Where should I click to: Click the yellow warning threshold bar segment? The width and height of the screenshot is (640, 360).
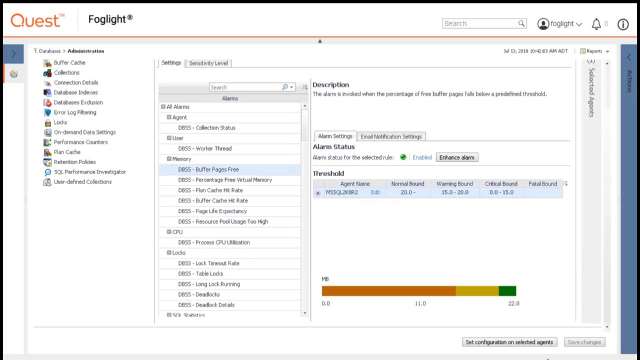pyautogui.click(x=477, y=291)
